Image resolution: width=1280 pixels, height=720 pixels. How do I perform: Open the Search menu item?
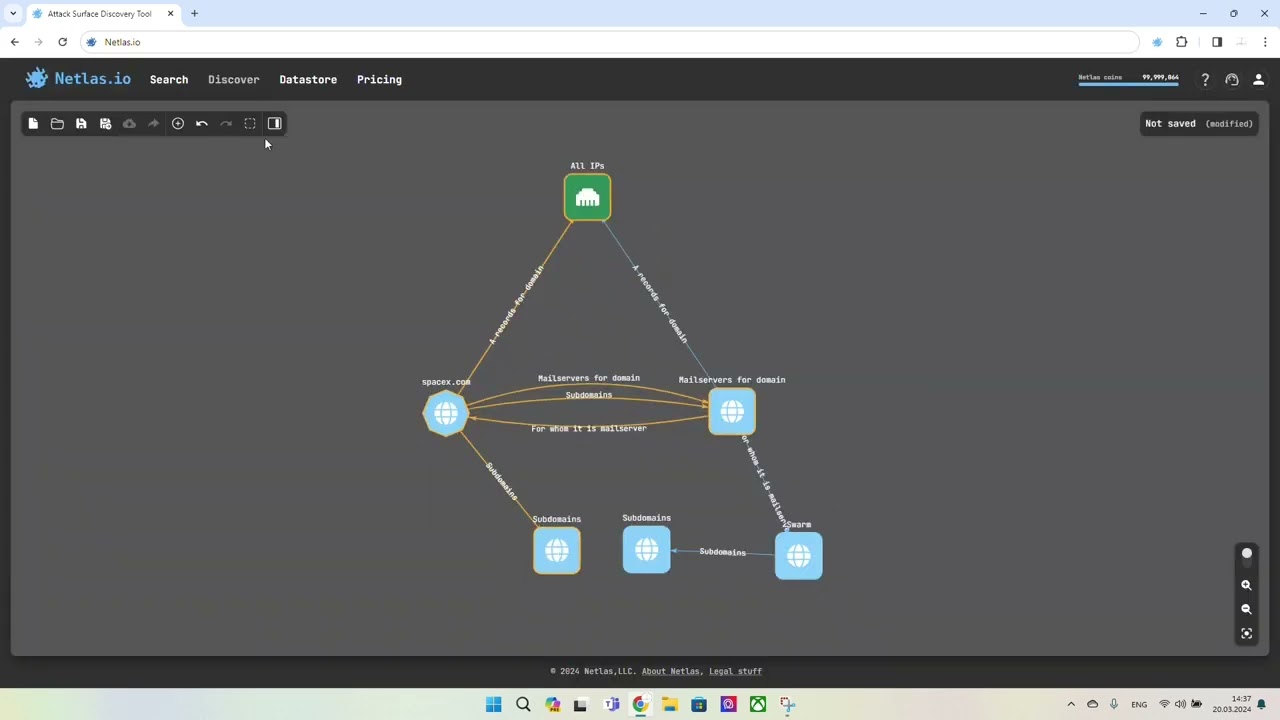click(x=169, y=79)
